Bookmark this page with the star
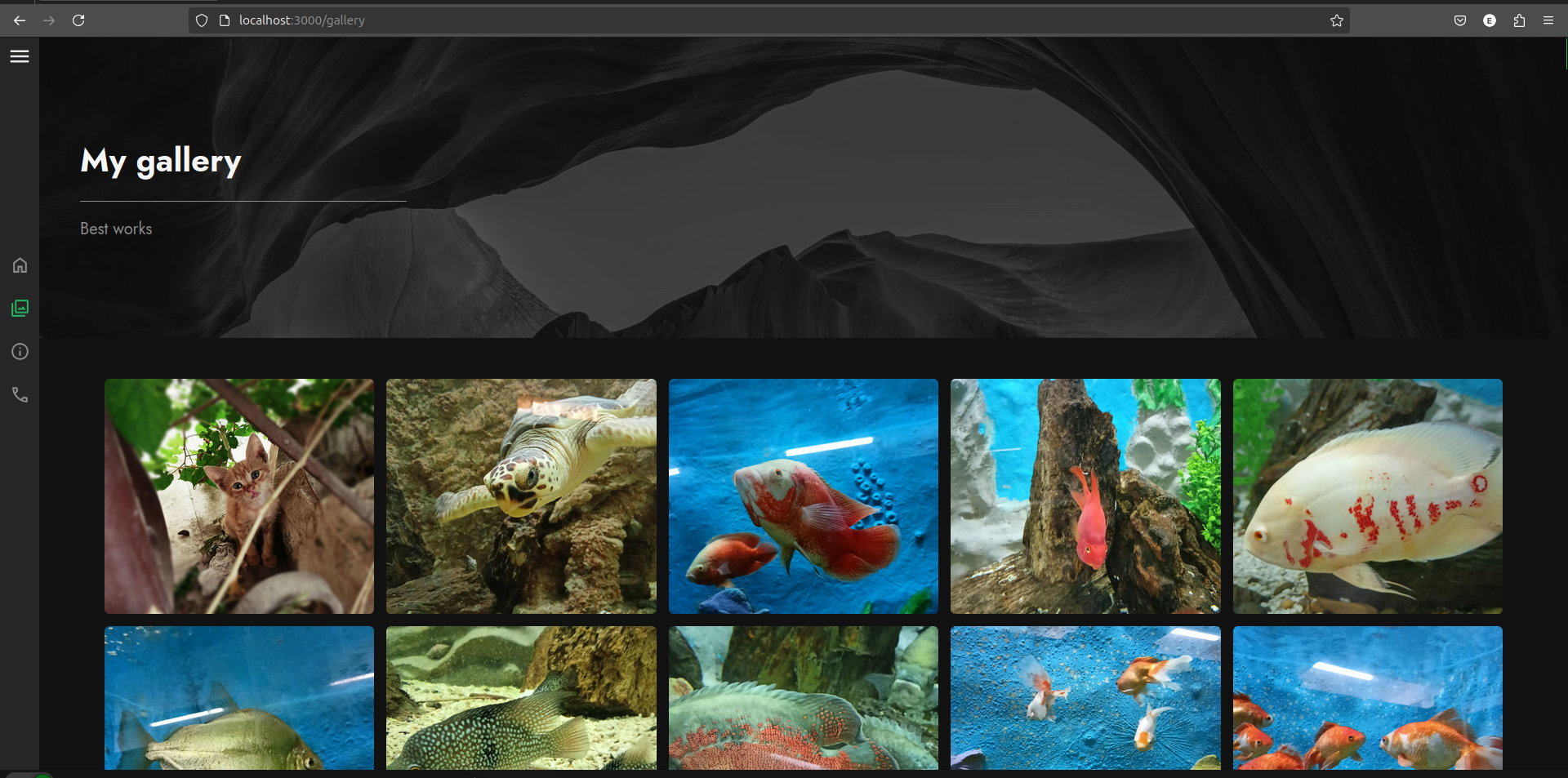1568x778 pixels. [1337, 20]
